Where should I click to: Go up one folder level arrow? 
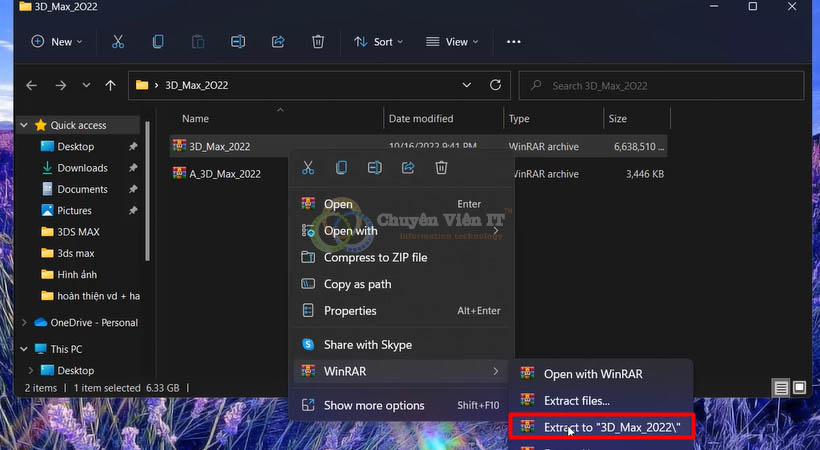click(111, 86)
